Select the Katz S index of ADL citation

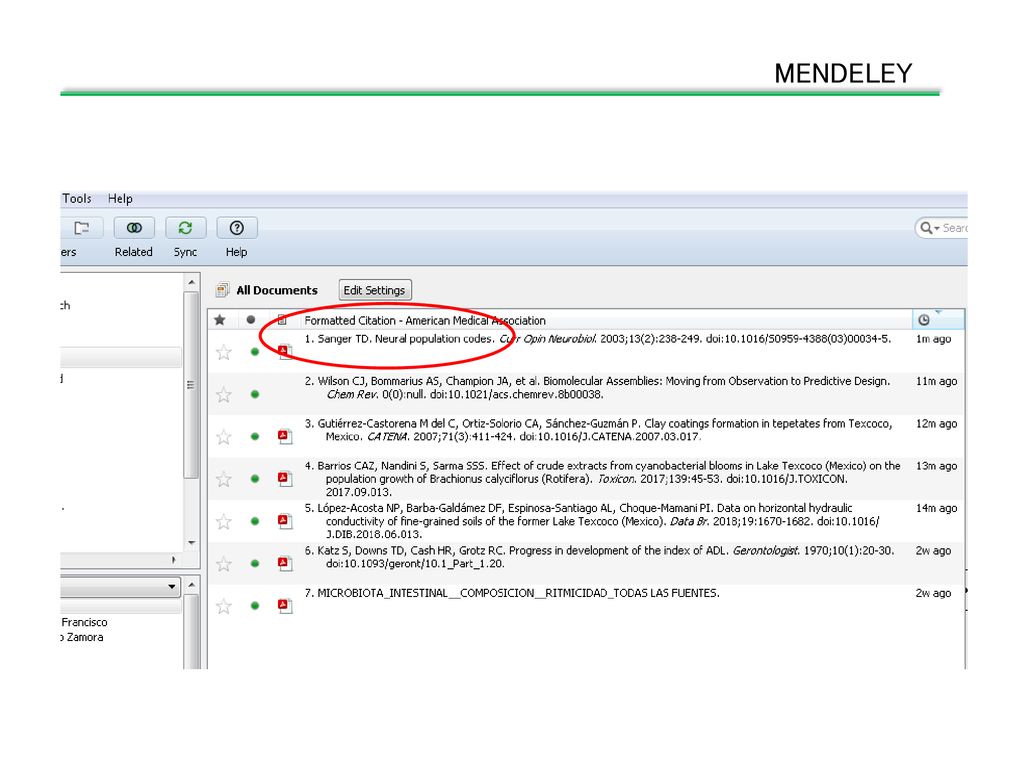(599, 557)
